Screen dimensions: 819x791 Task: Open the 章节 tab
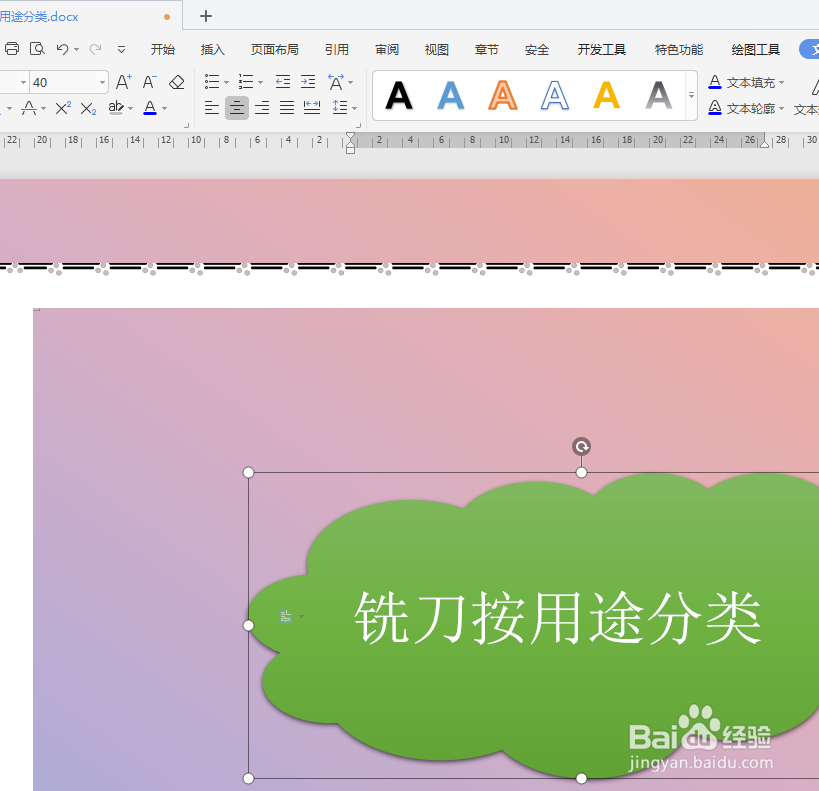coord(487,50)
